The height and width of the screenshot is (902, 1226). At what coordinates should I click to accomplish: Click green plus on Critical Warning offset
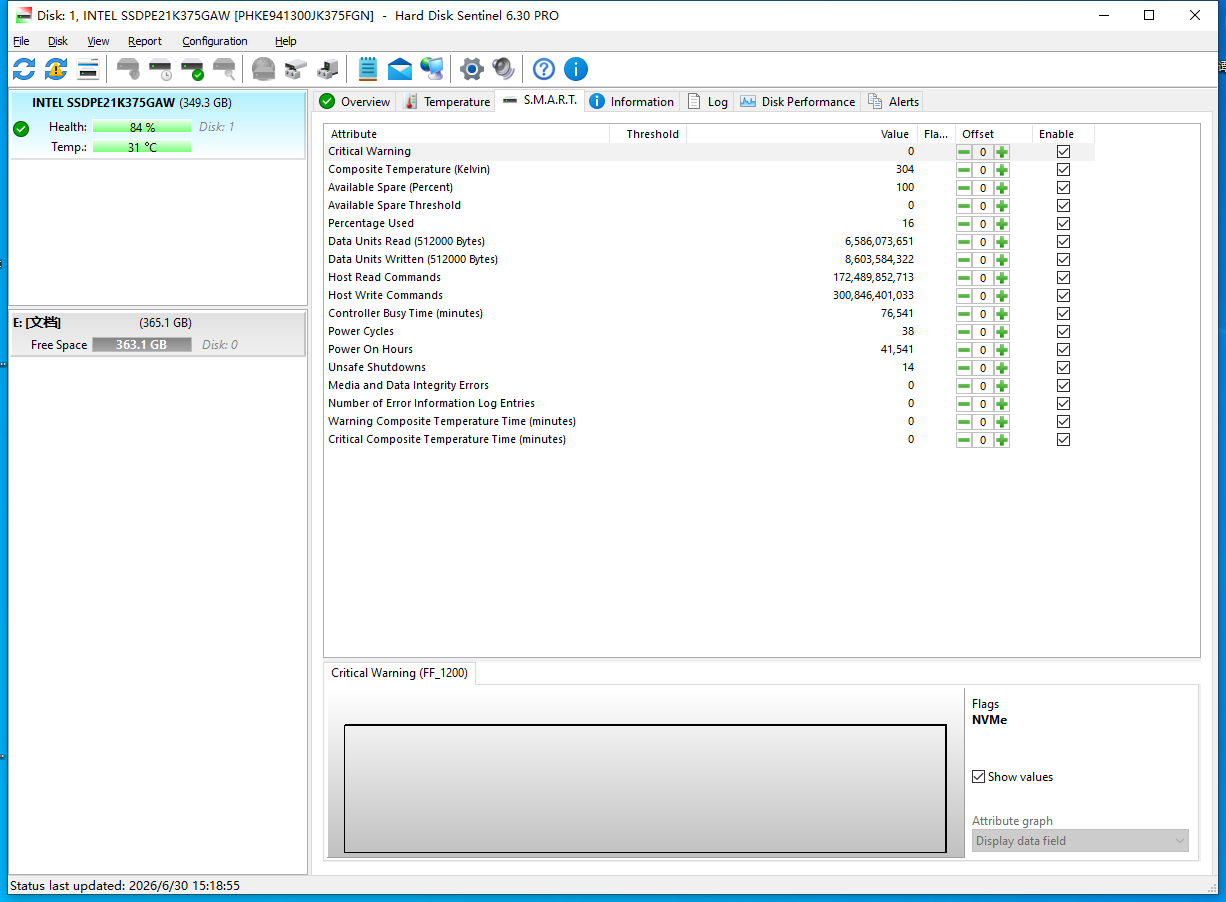click(1002, 152)
